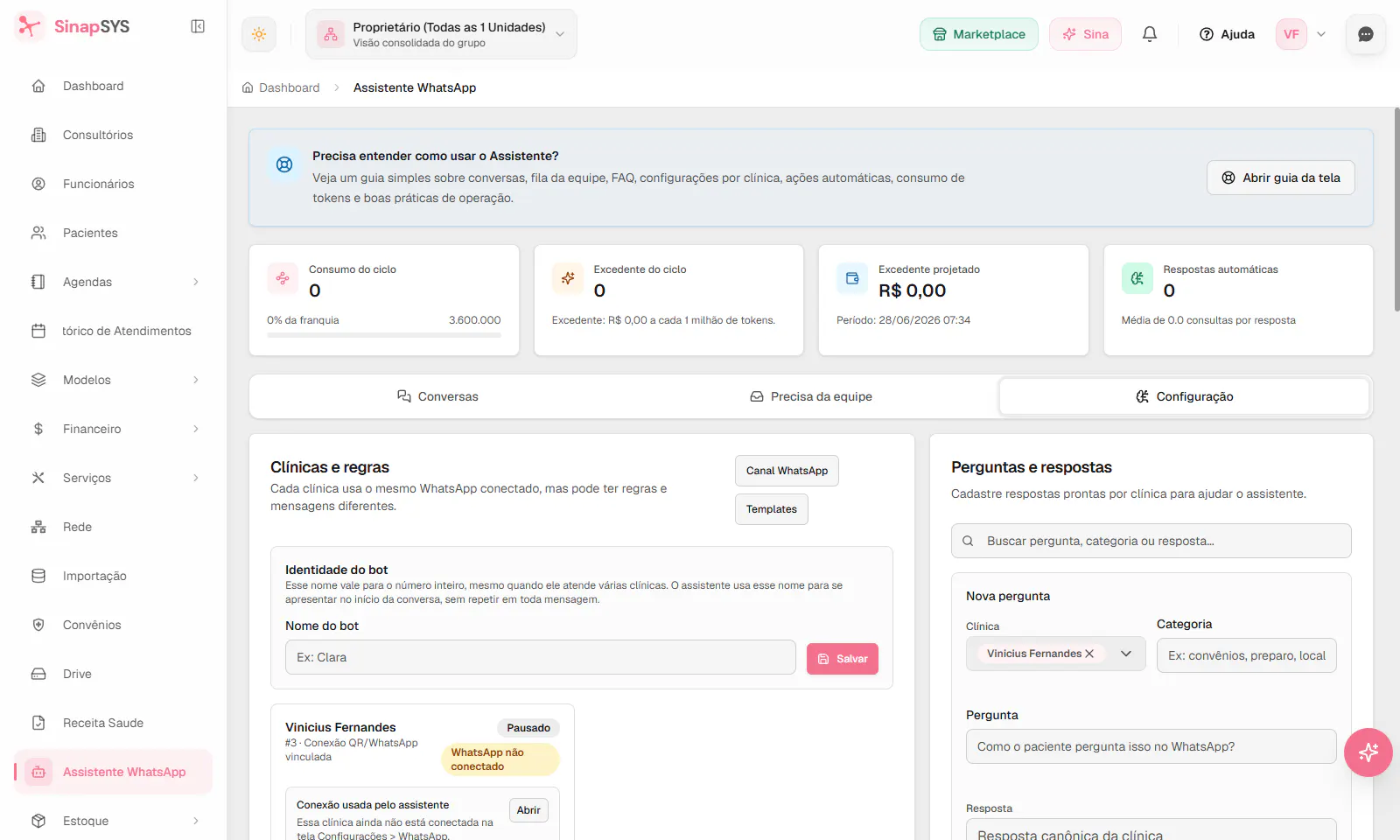The image size is (1400, 840).
Task: Click Abrir for the assistant connection
Action: click(x=528, y=810)
